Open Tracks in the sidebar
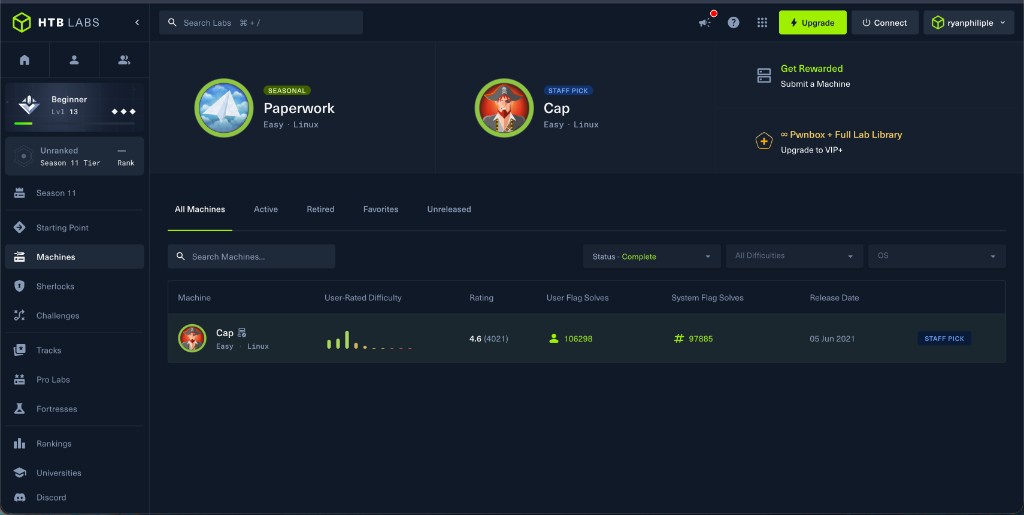1024x515 pixels. pyautogui.click(x=74, y=351)
